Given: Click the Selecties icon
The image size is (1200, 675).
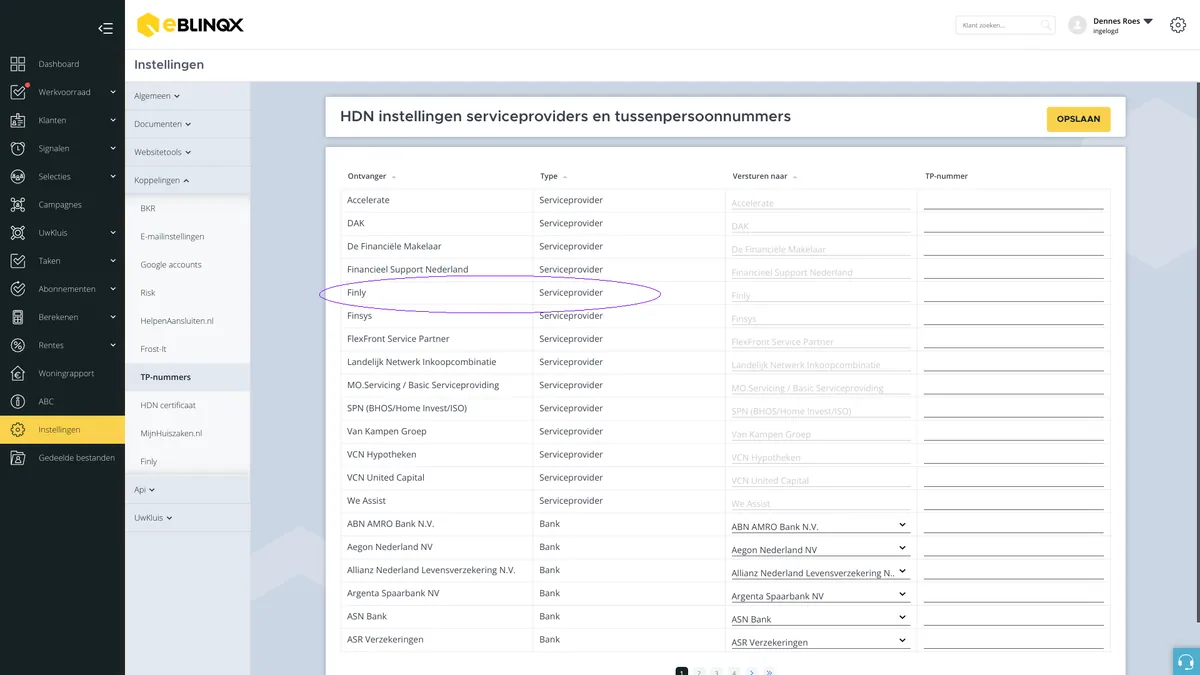Looking at the screenshot, I should tap(18, 176).
